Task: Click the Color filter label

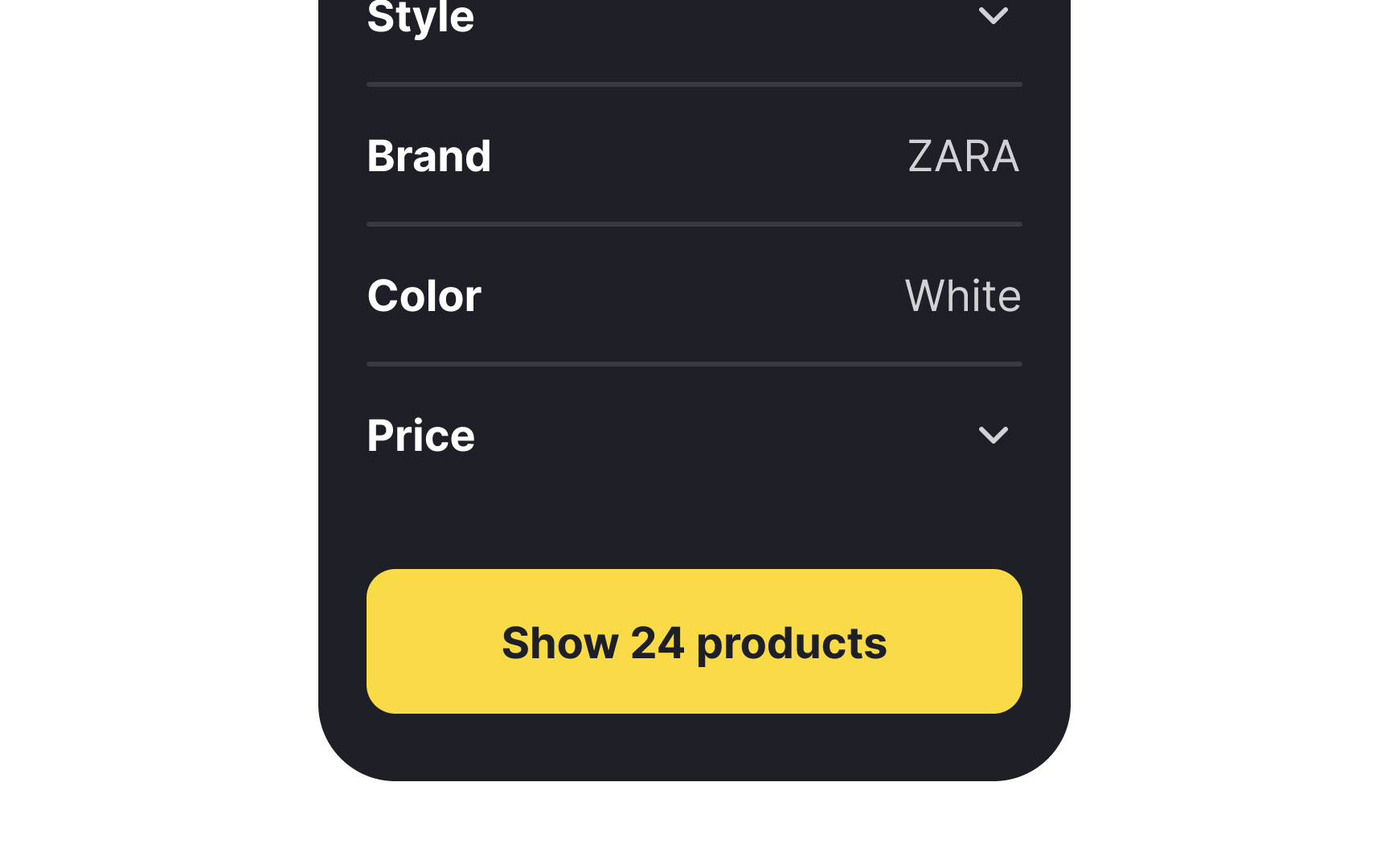Action: pos(424,295)
